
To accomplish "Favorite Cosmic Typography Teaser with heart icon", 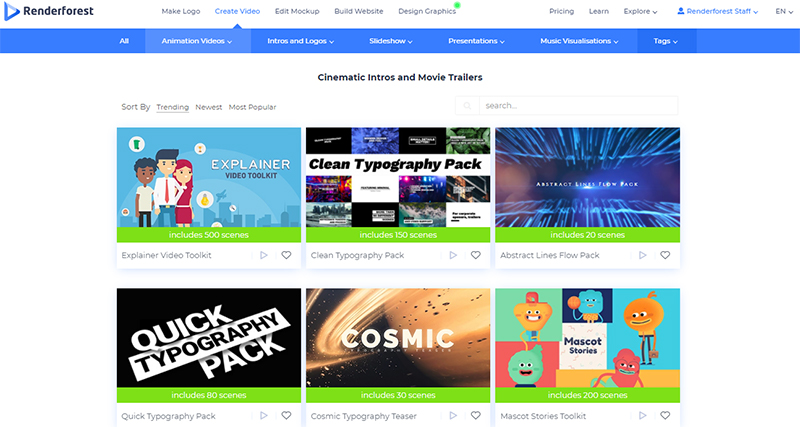I will pyautogui.click(x=475, y=415).
